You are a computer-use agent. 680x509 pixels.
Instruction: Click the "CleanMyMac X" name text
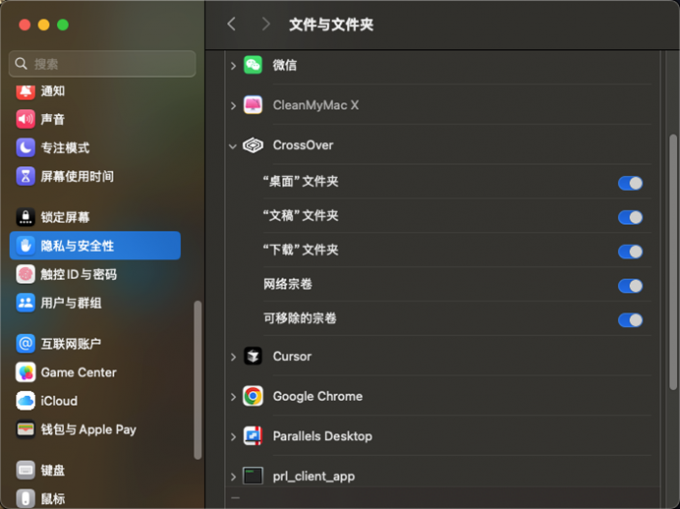[x=316, y=105]
